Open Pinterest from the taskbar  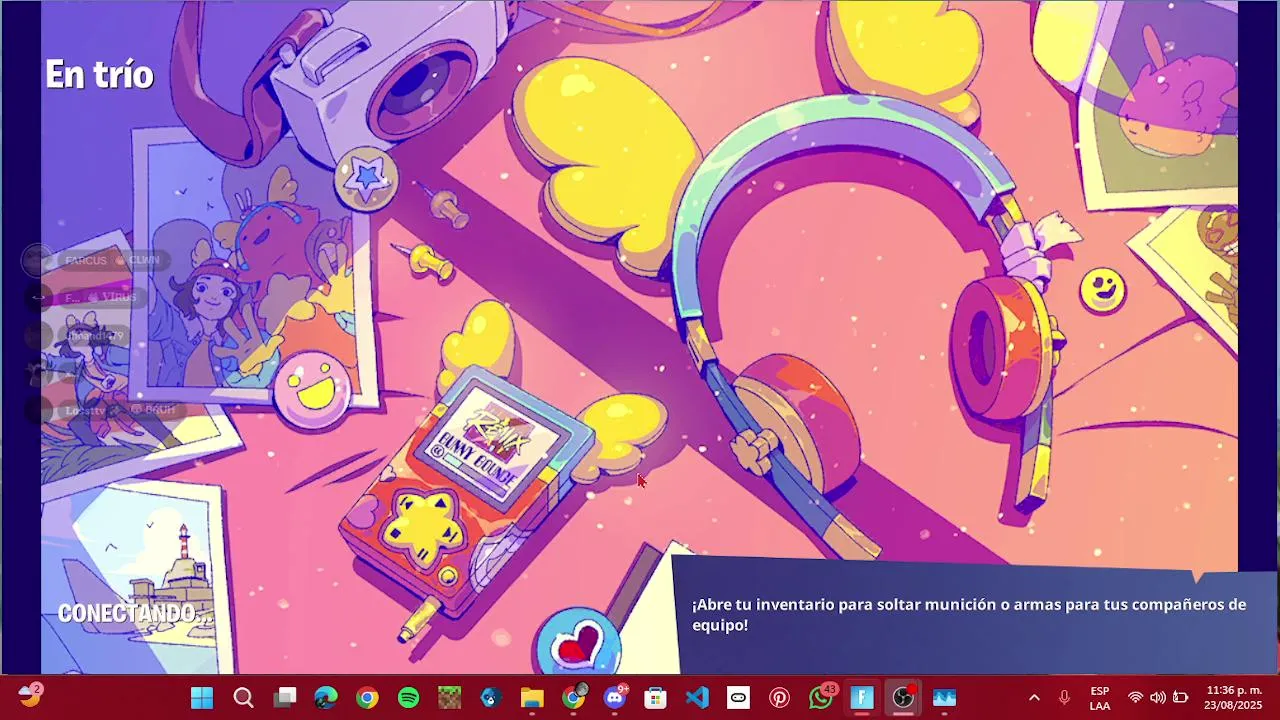pyautogui.click(x=779, y=697)
